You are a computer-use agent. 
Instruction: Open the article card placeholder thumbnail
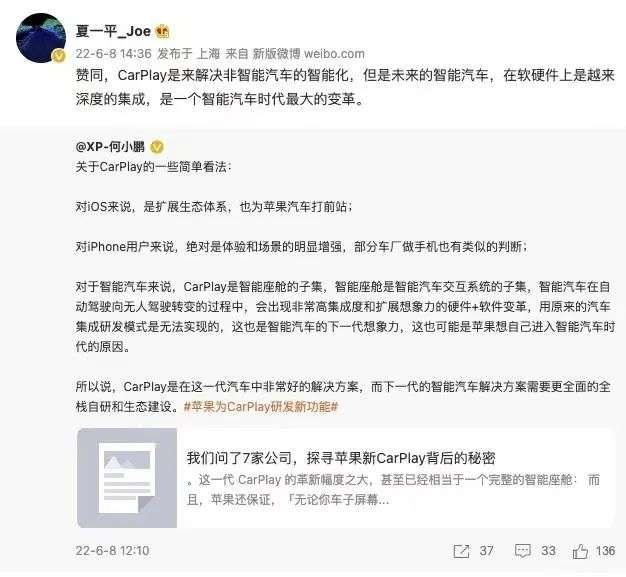click(x=127, y=478)
